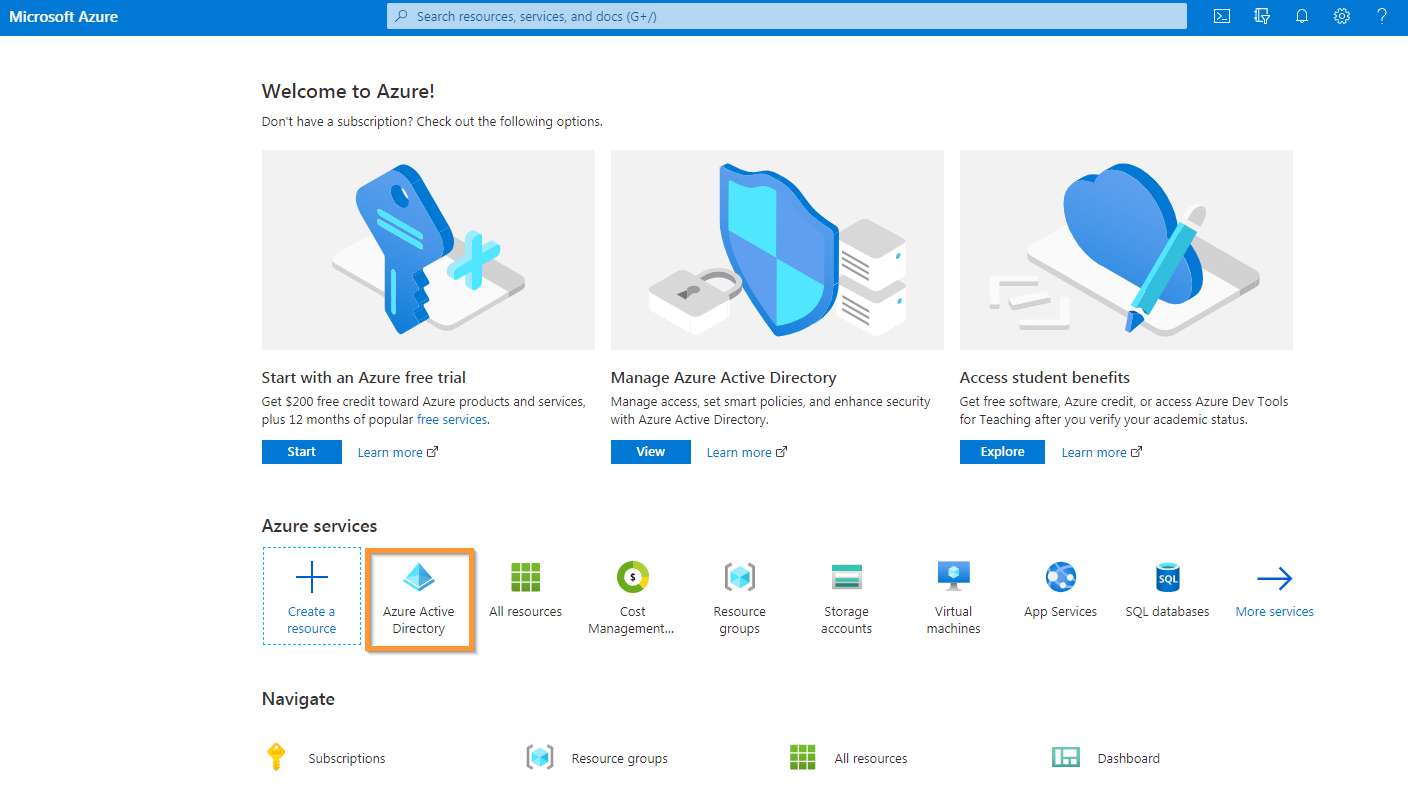Open Learn more link beside View

click(x=747, y=453)
